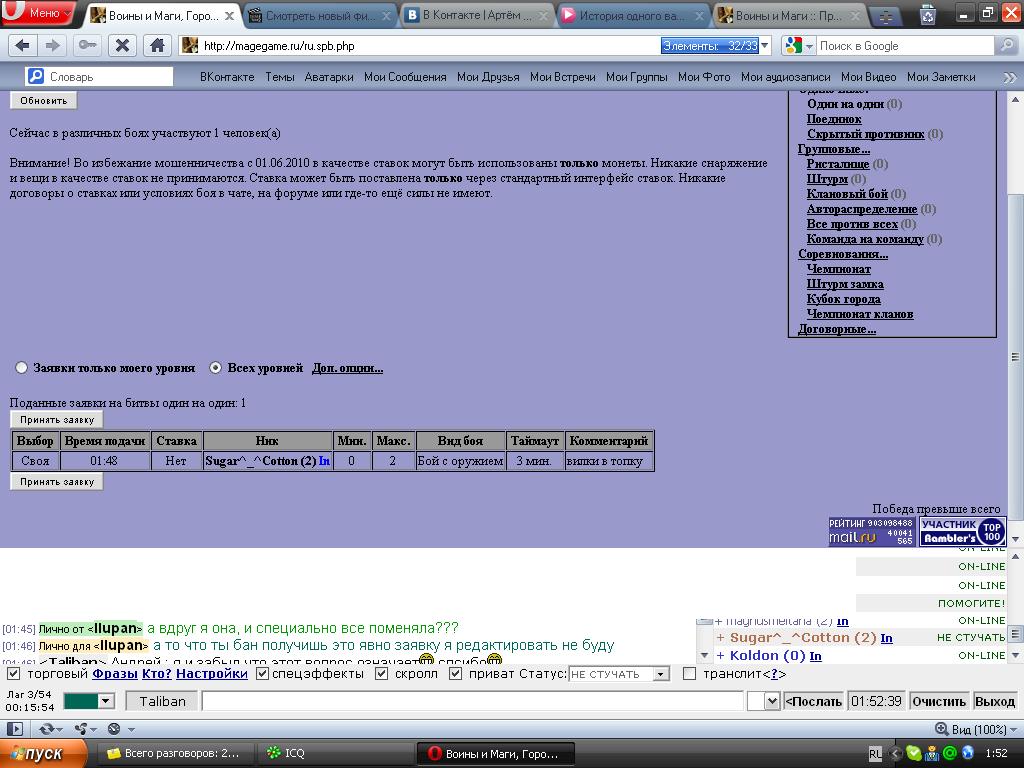Open the smiley dropdown next to Послать
Viewport: 1024px width, 768px height.
tap(764, 701)
